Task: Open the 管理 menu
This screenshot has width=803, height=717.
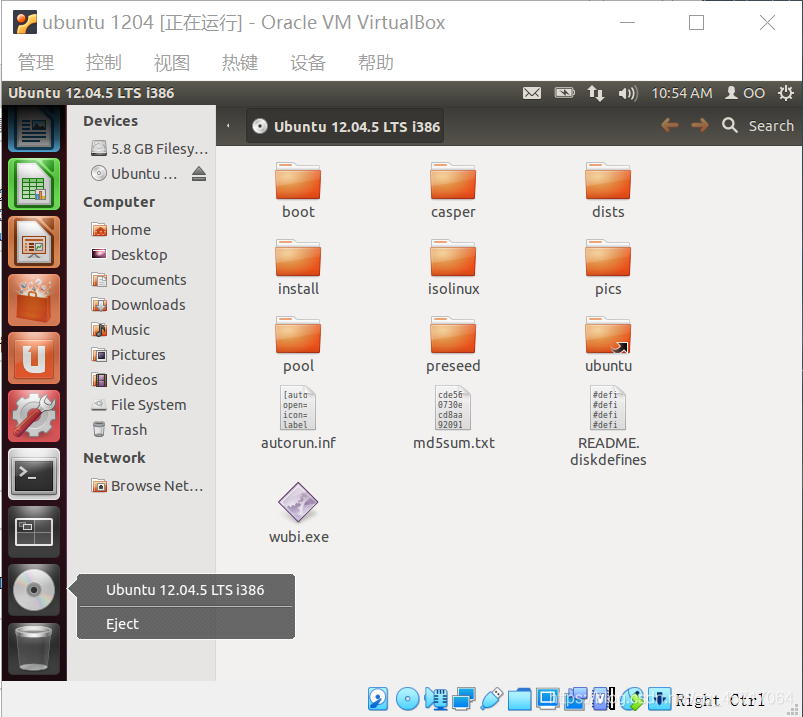Action: point(36,62)
